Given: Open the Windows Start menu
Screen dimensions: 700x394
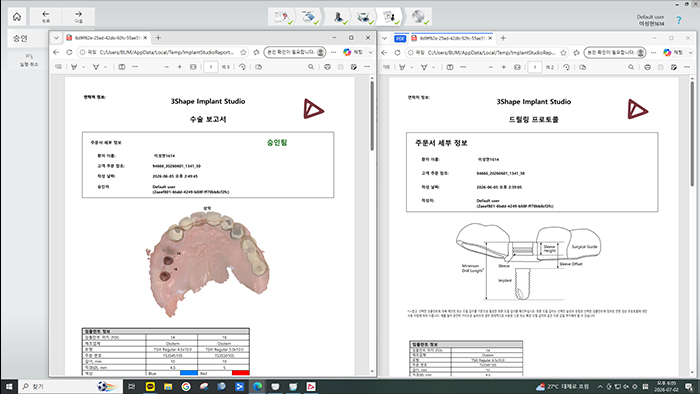Looking at the screenshot, I should click(x=9, y=386).
